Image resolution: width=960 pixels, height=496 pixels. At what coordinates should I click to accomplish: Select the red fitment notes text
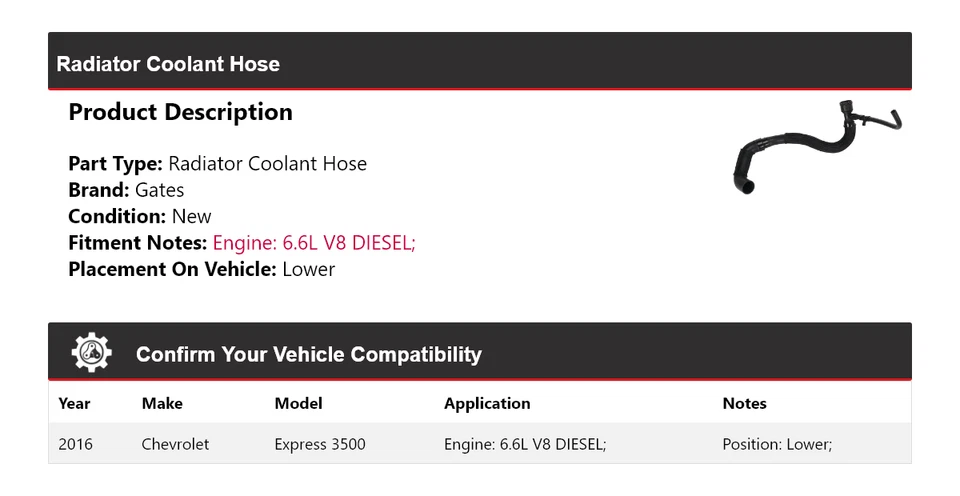pyautogui.click(x=314, y=243)
